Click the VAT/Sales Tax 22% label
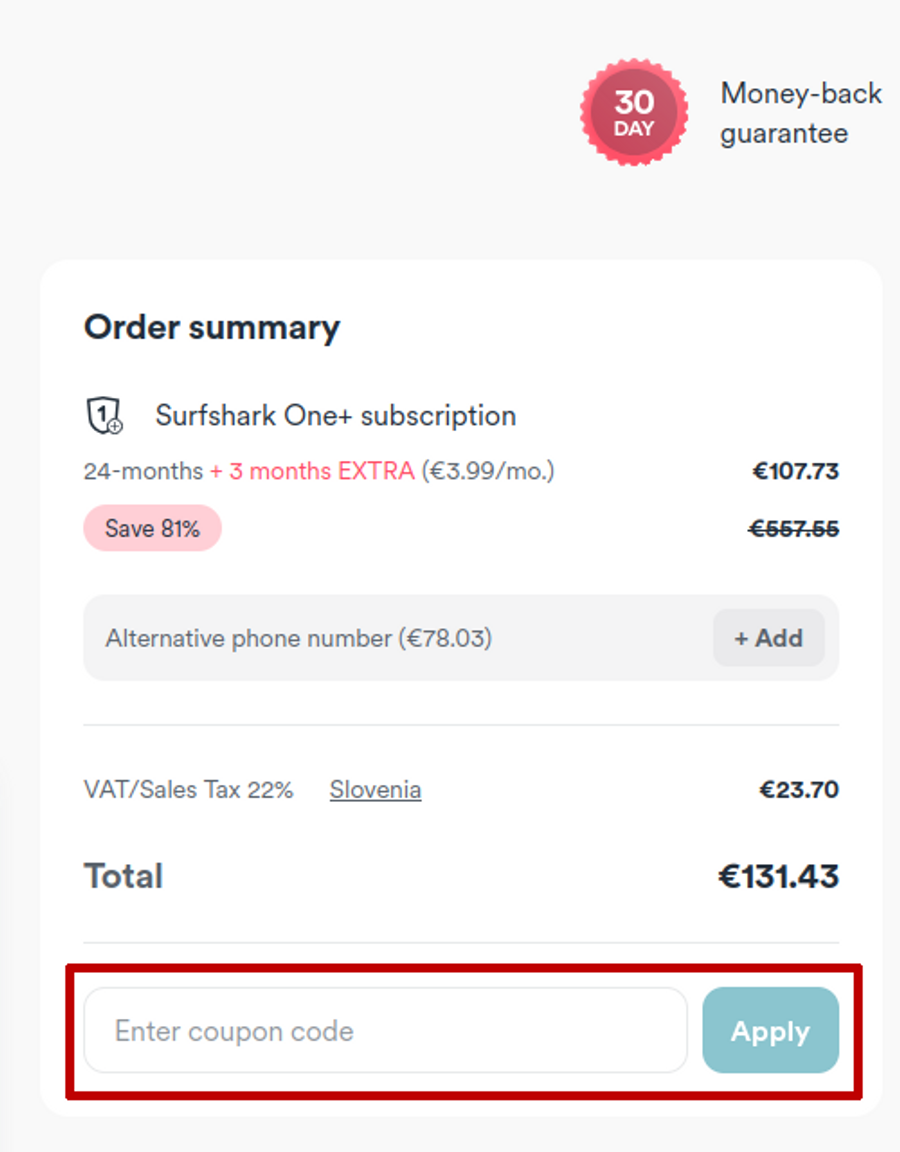Viewport: 900px width, 1152px height. pos(189,790)
